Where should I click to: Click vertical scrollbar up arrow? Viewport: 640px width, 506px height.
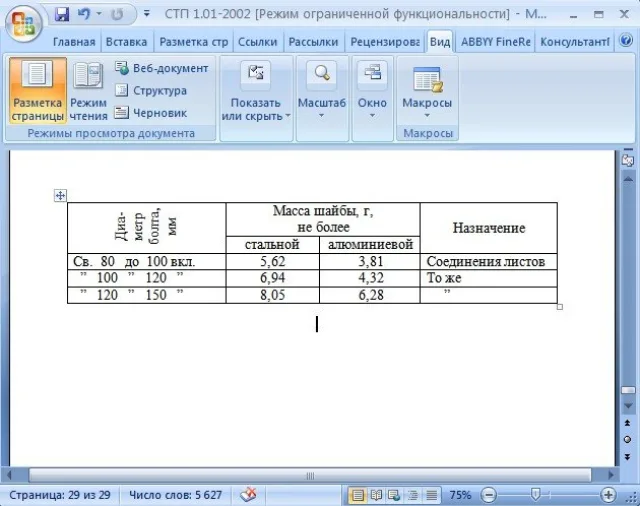(x=628, y=179)
